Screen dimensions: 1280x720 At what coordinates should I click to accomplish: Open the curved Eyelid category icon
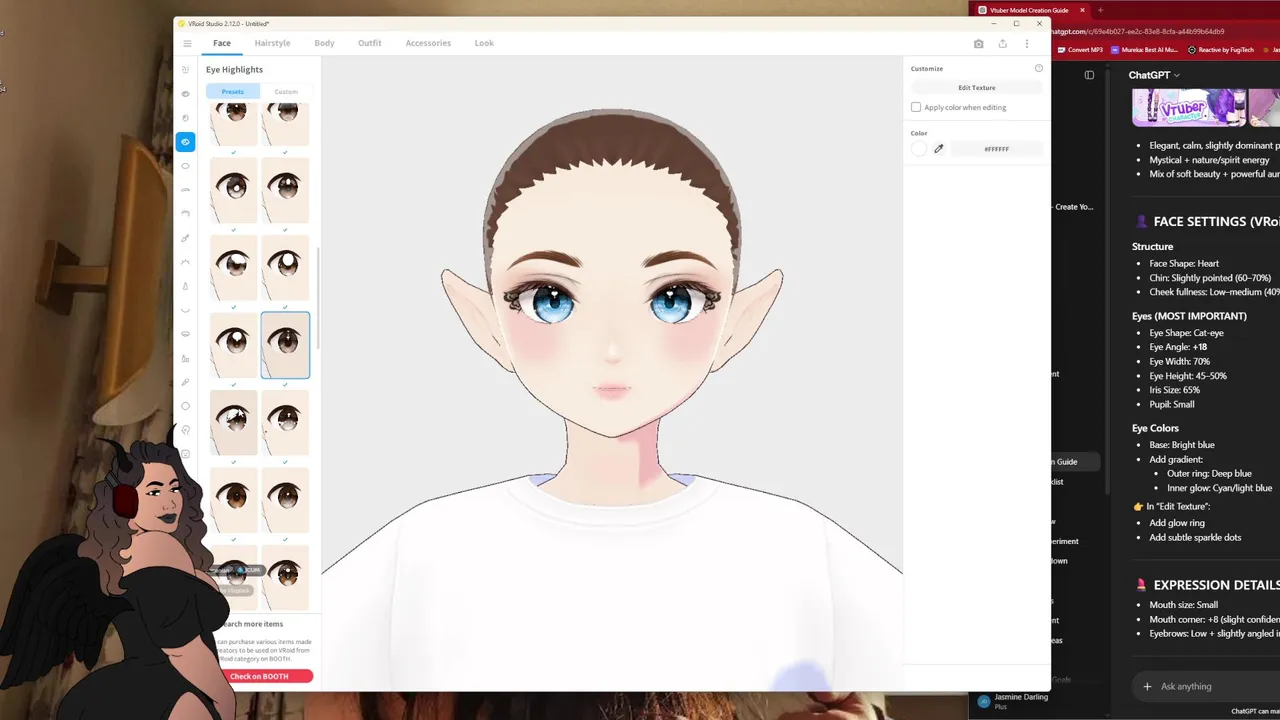185,214
